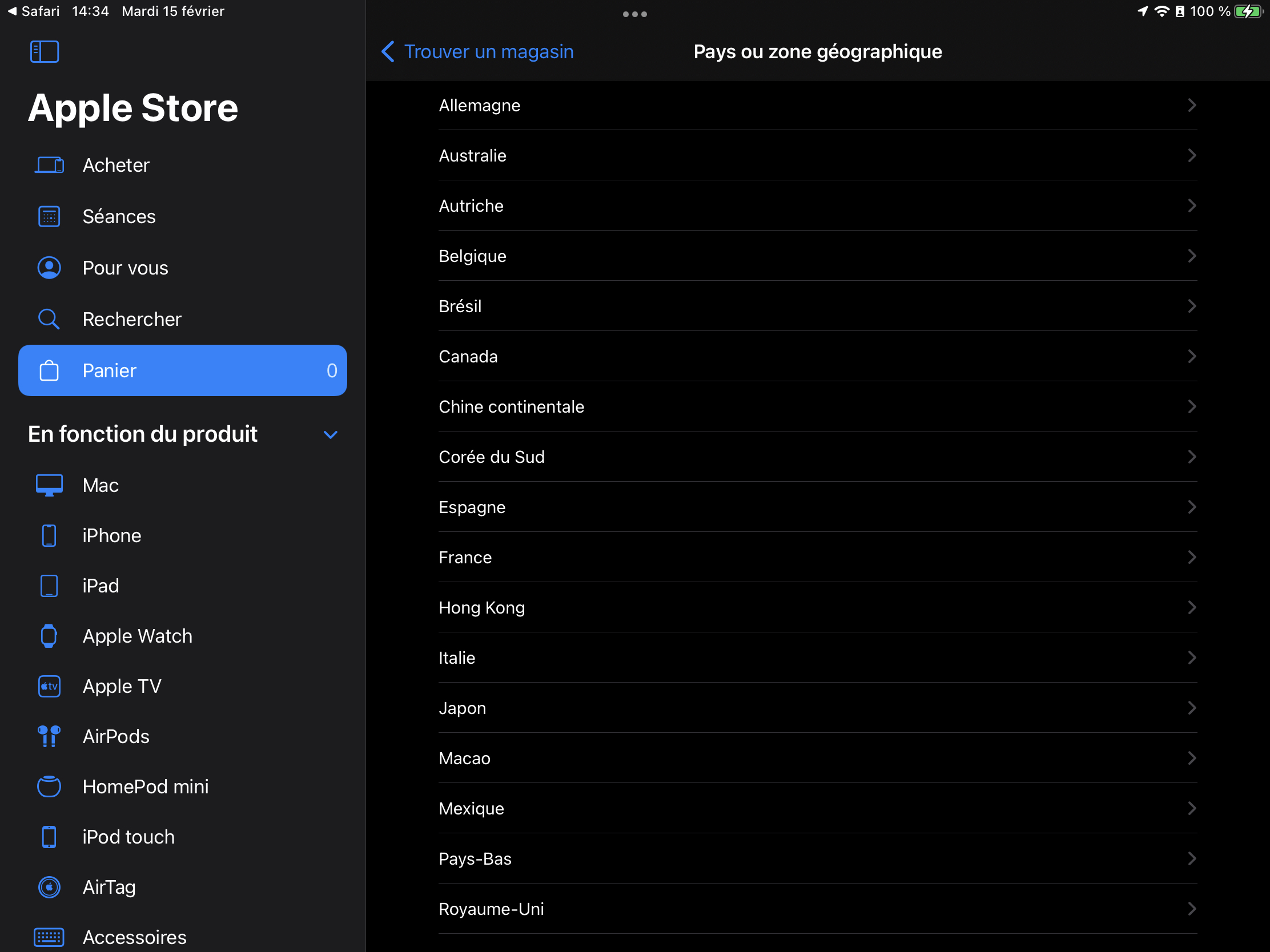Open the Mac sidebar item
This screenshot has width=1270, height=952.
[x=101, y=486]
